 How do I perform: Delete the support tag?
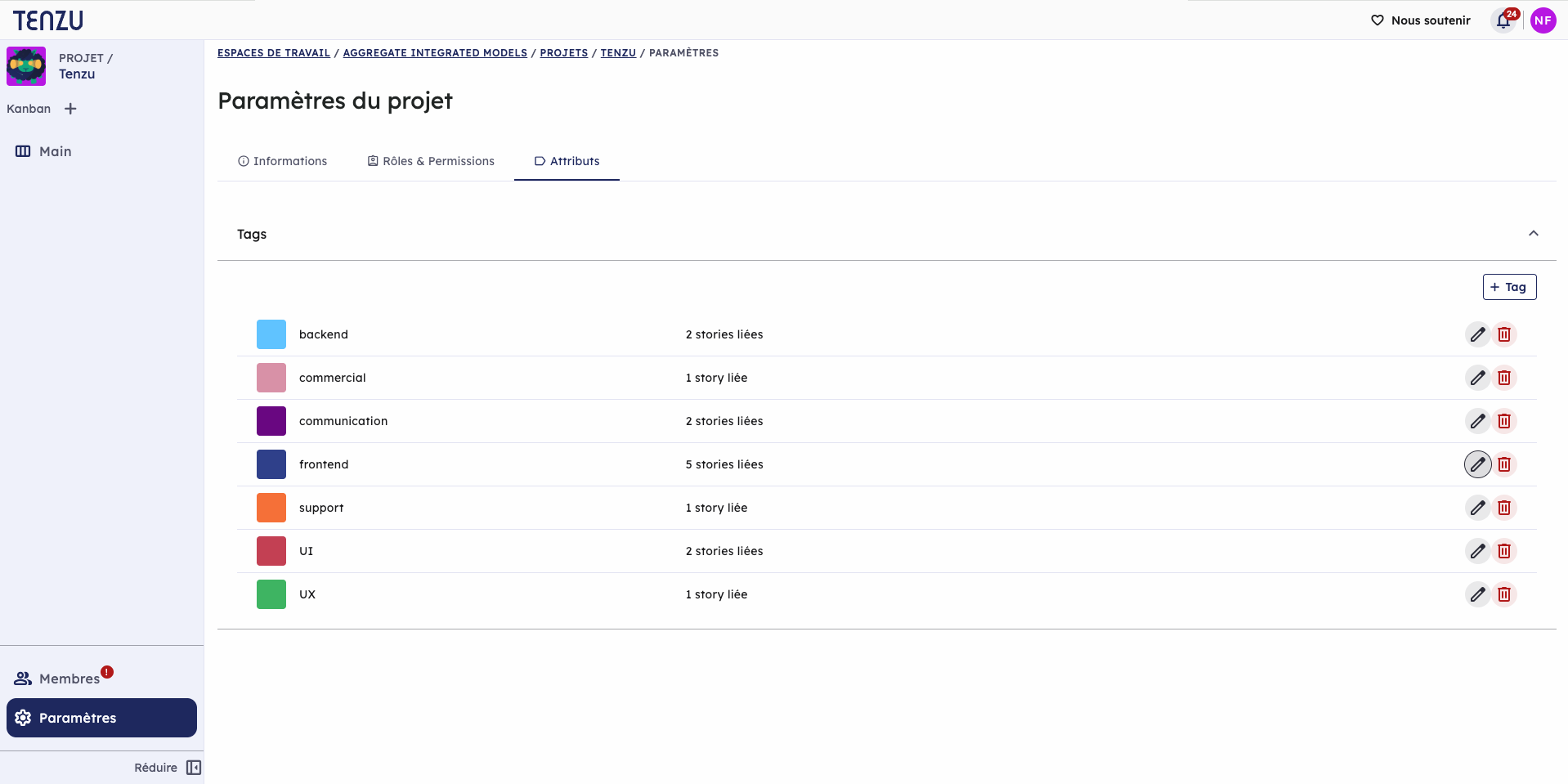1504,508
